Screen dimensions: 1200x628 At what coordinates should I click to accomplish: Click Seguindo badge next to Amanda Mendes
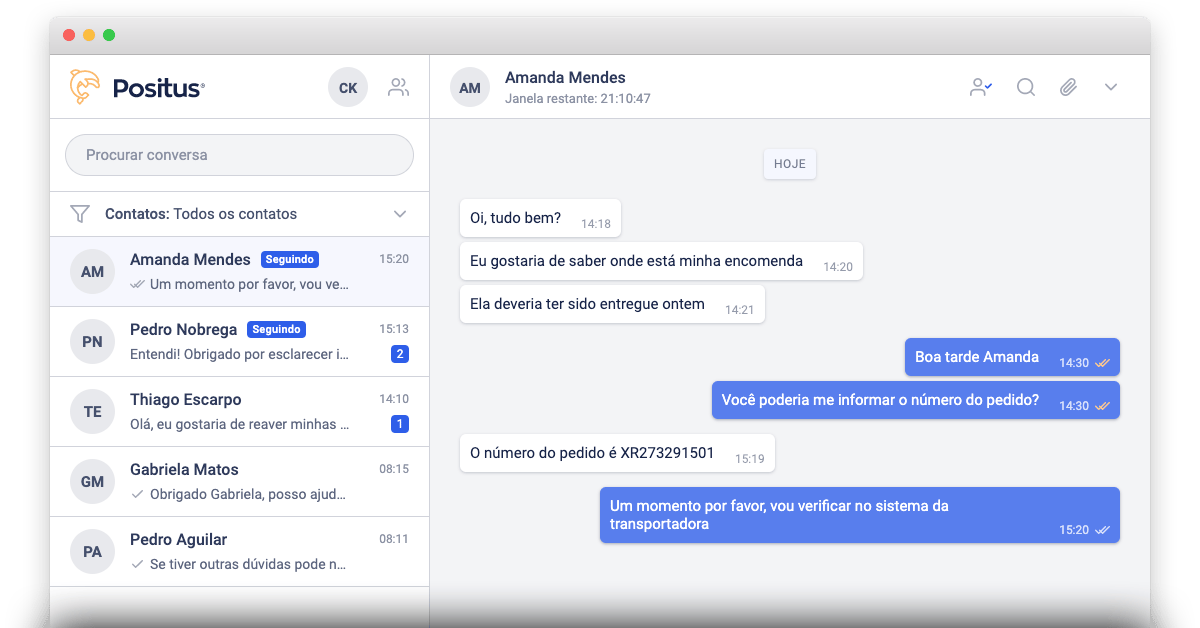290,259
